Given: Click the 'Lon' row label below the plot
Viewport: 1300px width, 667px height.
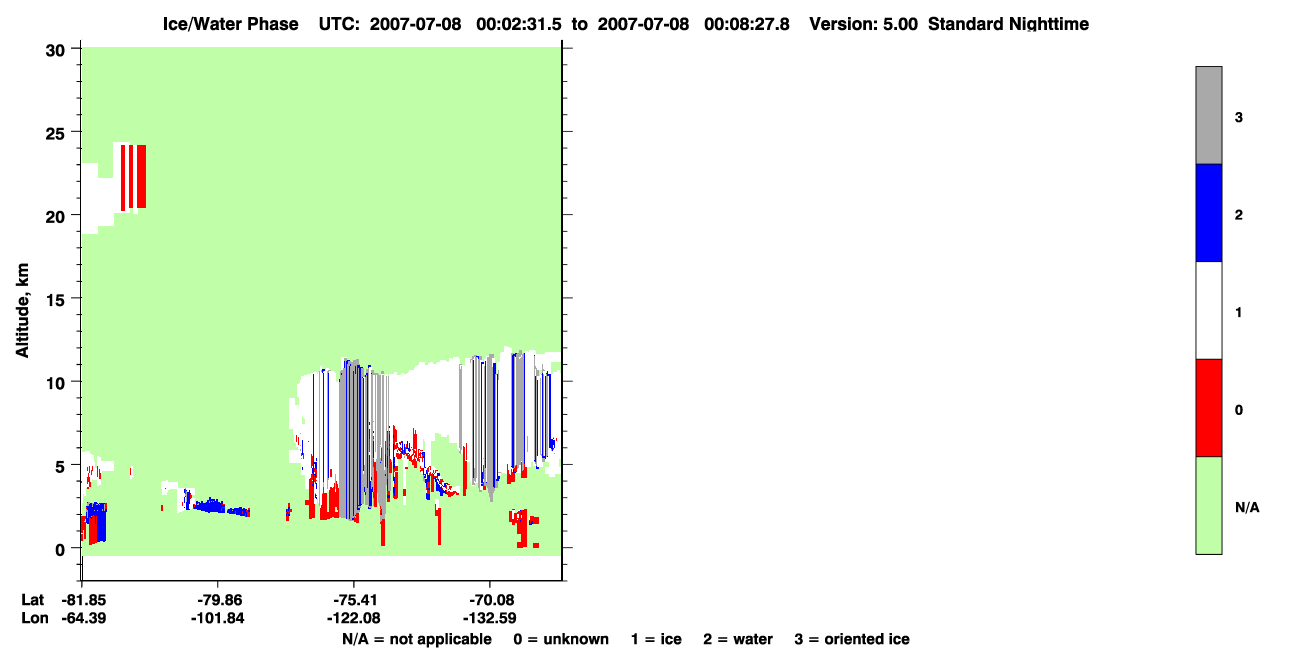Looking at the screenshot, I should 34,618.
